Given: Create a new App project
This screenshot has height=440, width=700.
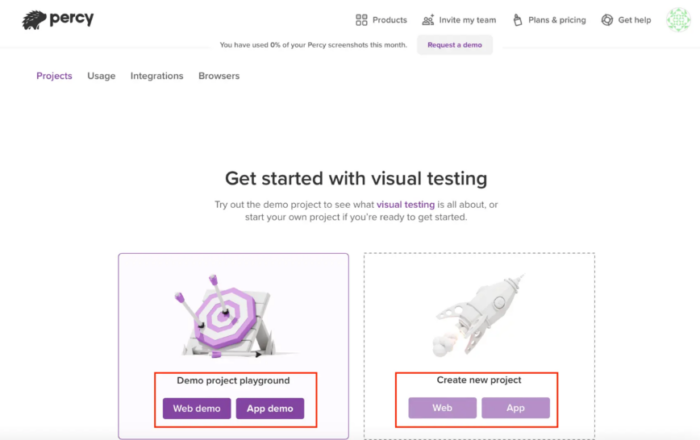Looking at the screenshot, I should [x=515, y=408].
